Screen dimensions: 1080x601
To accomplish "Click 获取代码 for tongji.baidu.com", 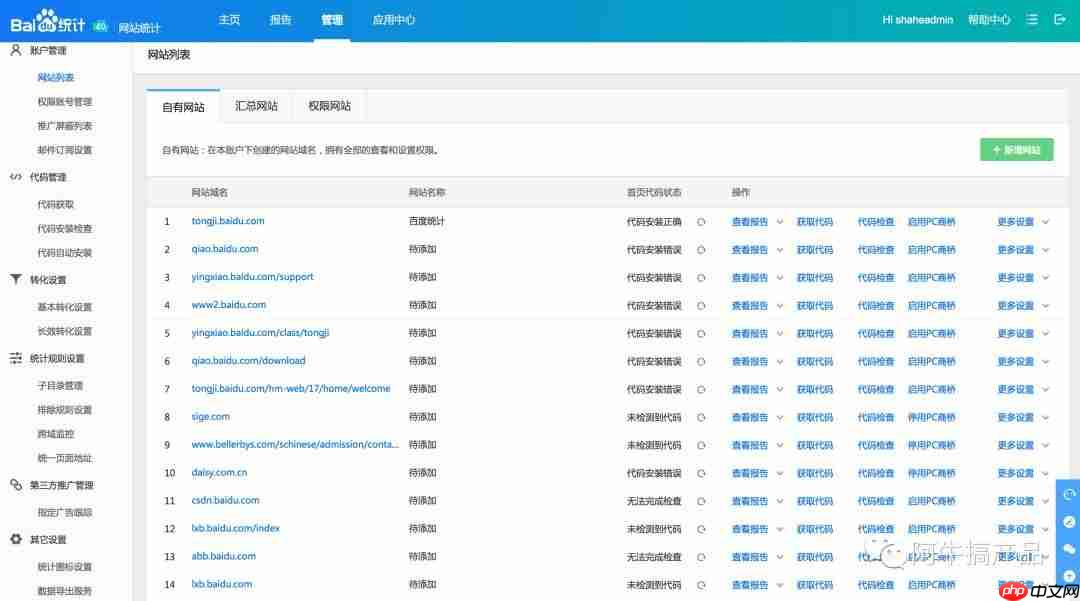I will [x=815, y=222].
